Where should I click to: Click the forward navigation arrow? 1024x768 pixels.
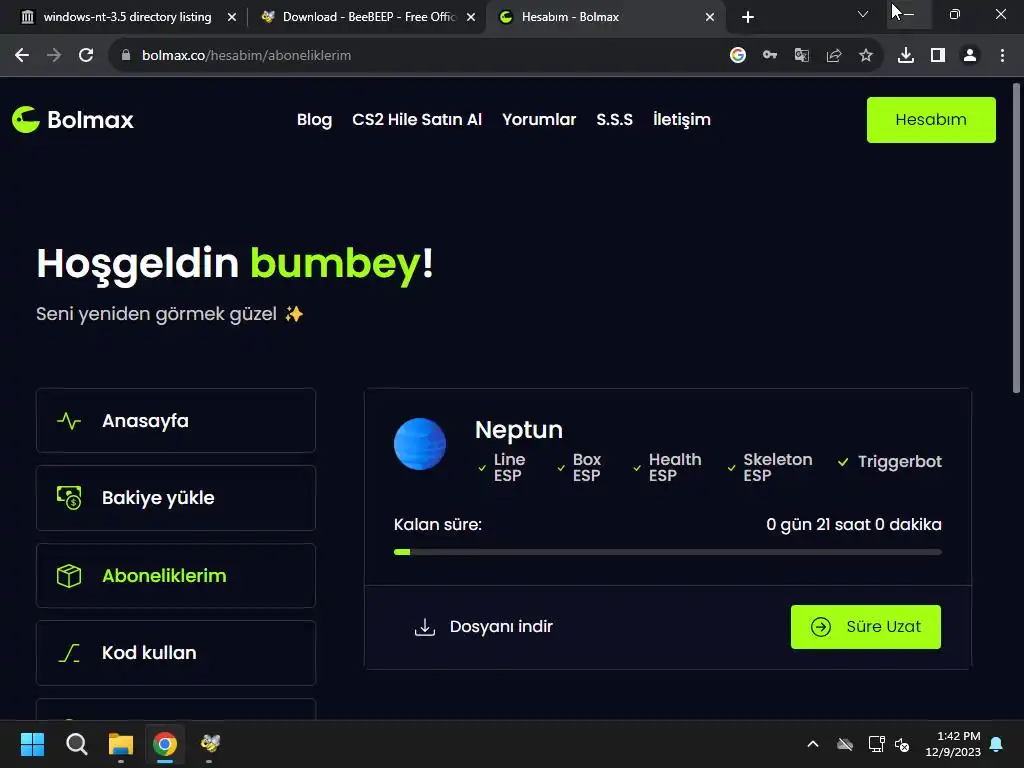(54, 56)
